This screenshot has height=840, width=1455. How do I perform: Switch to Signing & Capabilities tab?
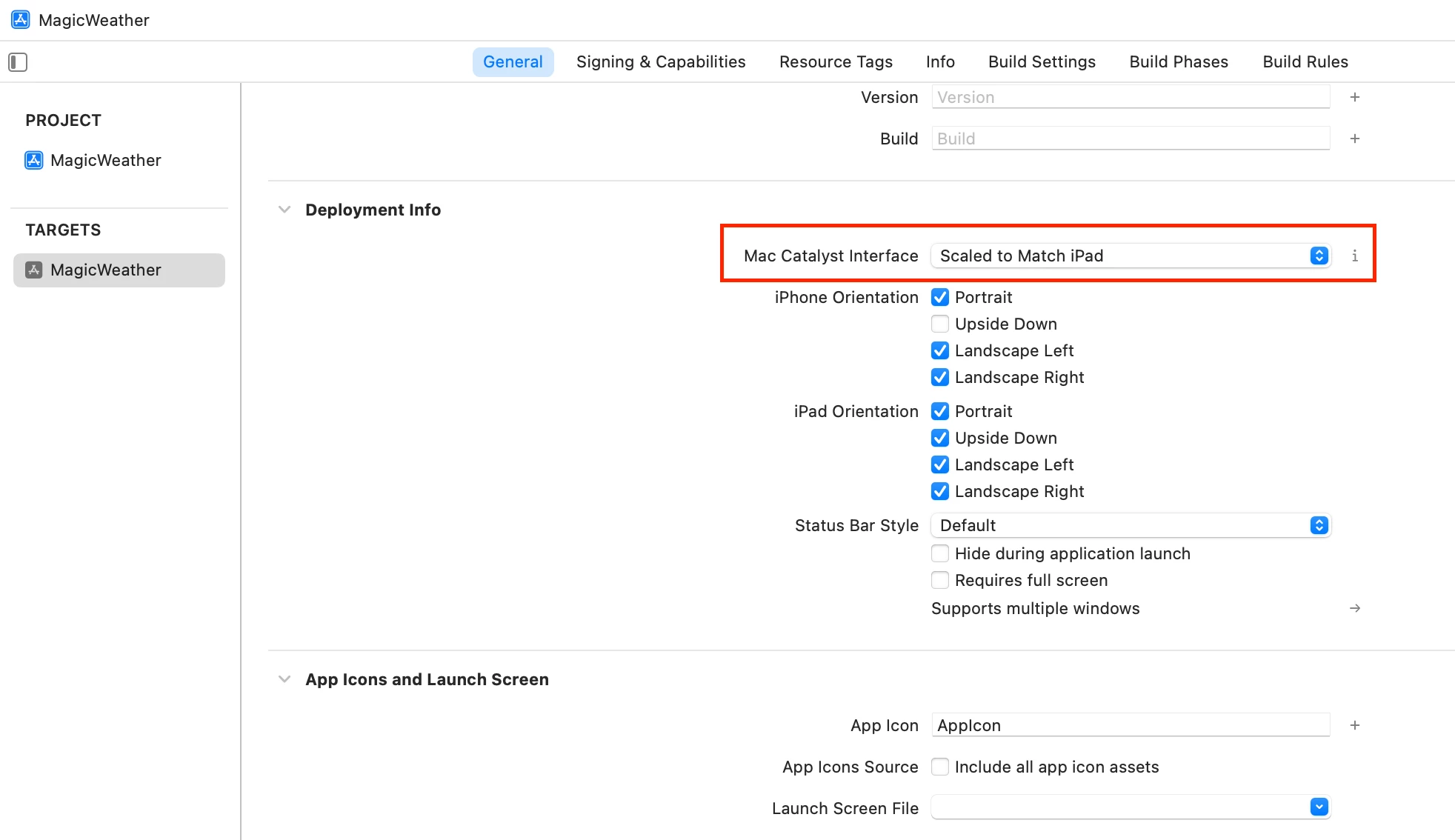click(661, 62)
